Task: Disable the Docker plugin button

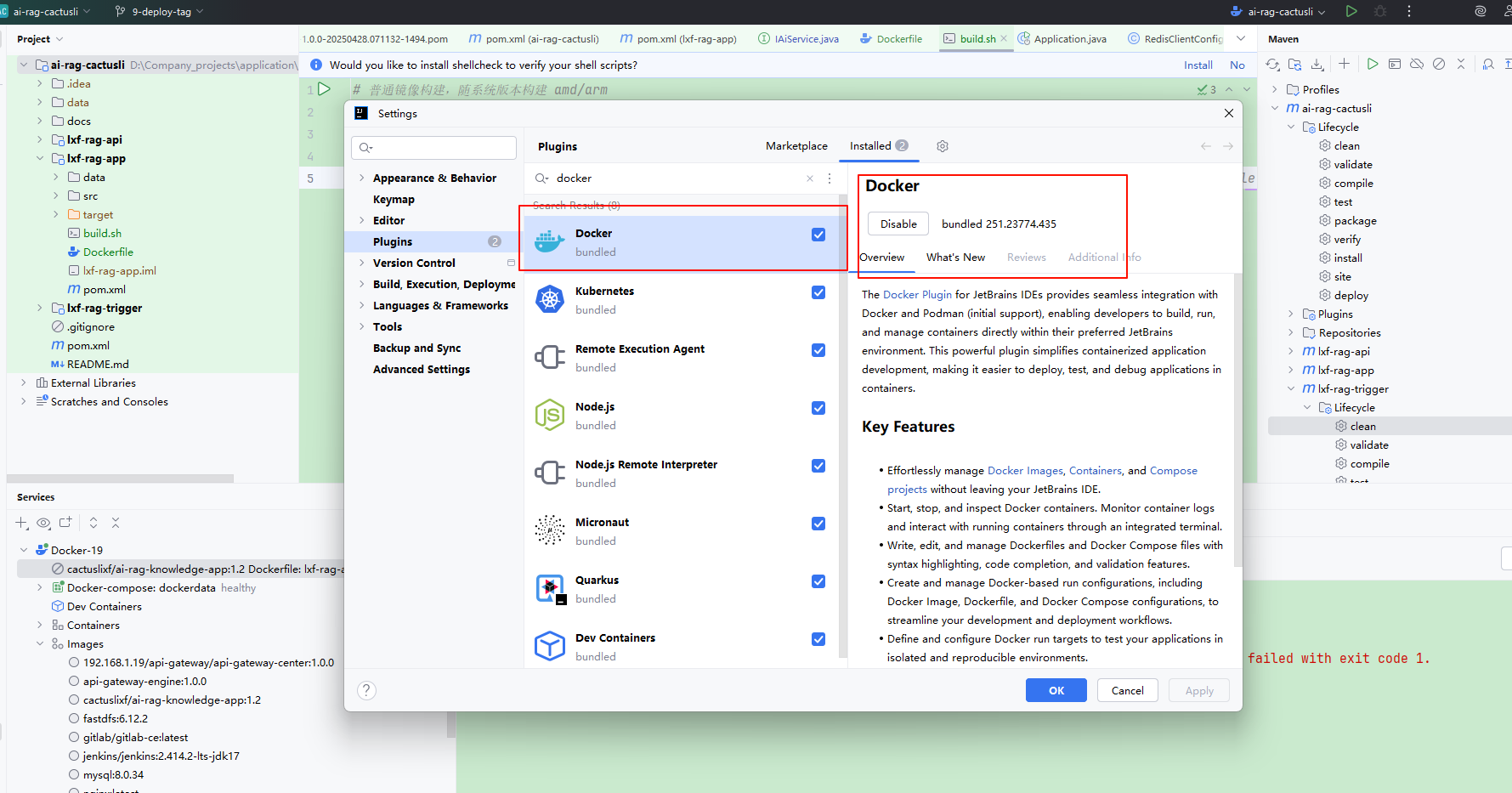Action: (898, 224)
